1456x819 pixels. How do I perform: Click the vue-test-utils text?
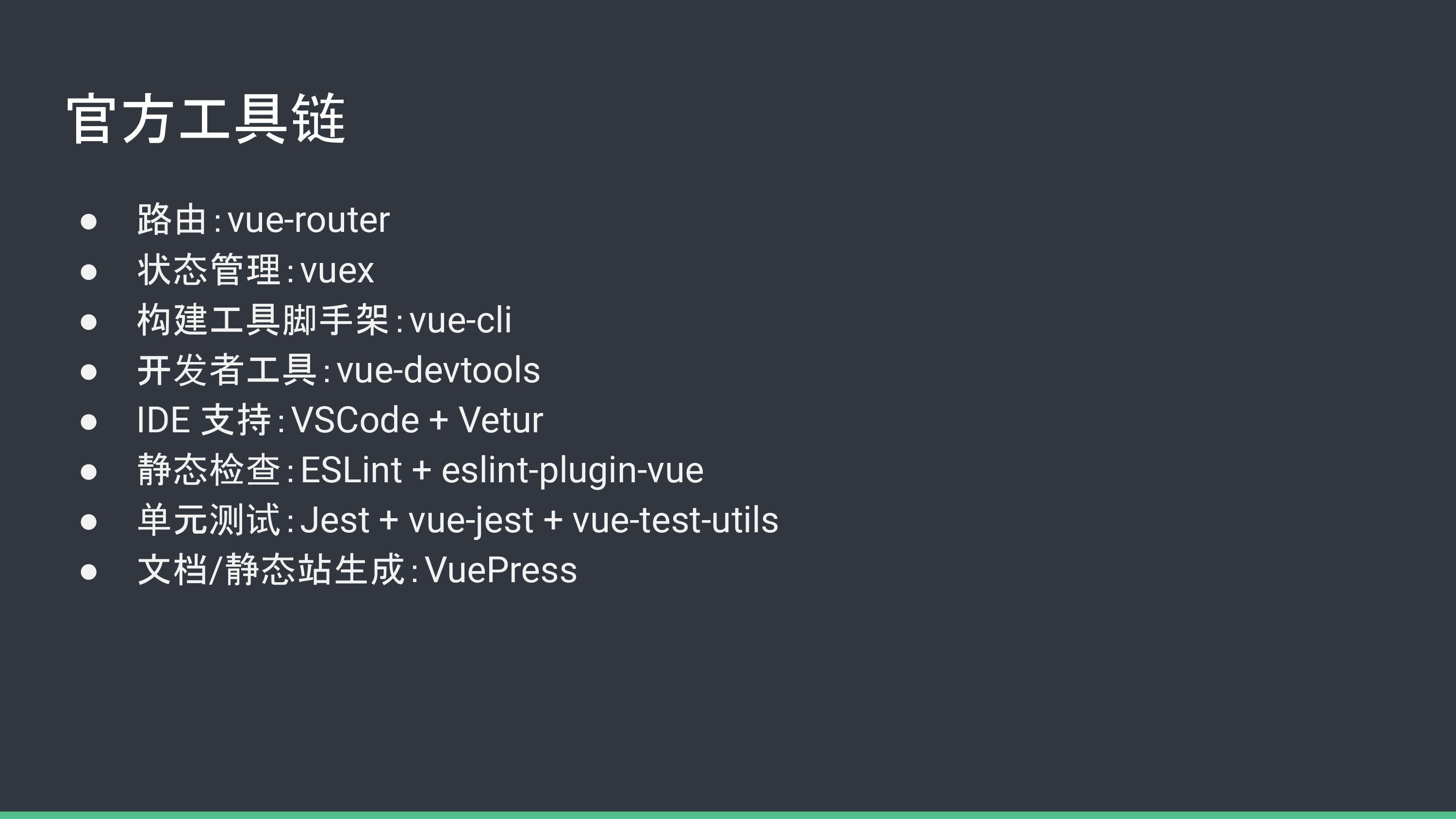point(676,520)
